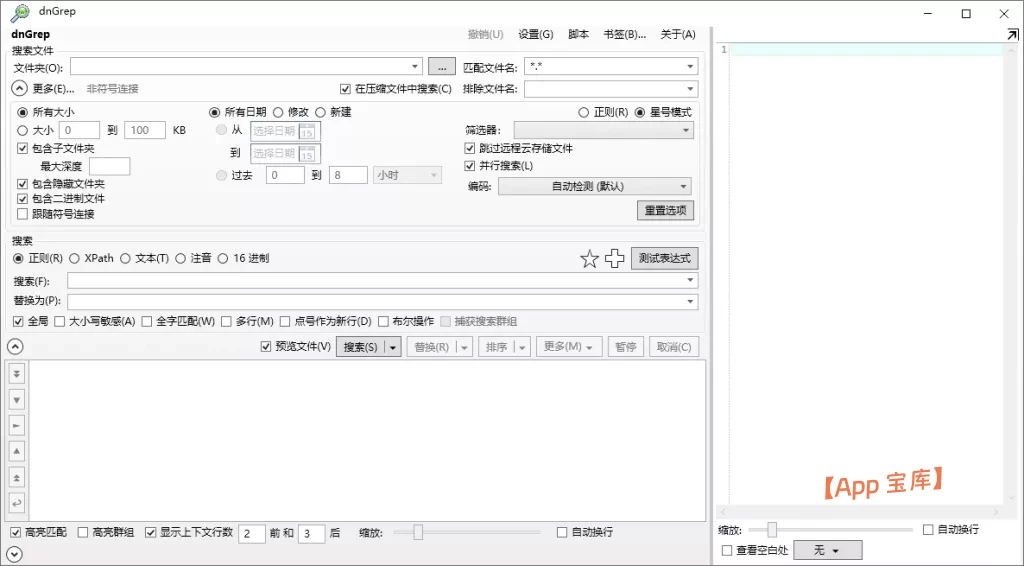Open the 撤销(U) menu

coord(485,35)
